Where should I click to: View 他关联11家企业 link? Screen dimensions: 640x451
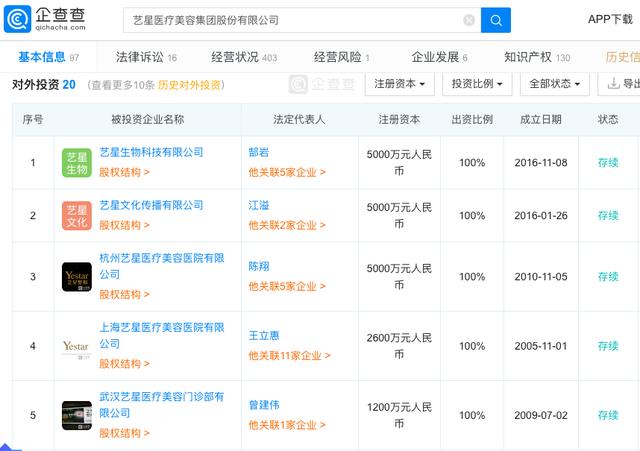(x=289, y=356)
